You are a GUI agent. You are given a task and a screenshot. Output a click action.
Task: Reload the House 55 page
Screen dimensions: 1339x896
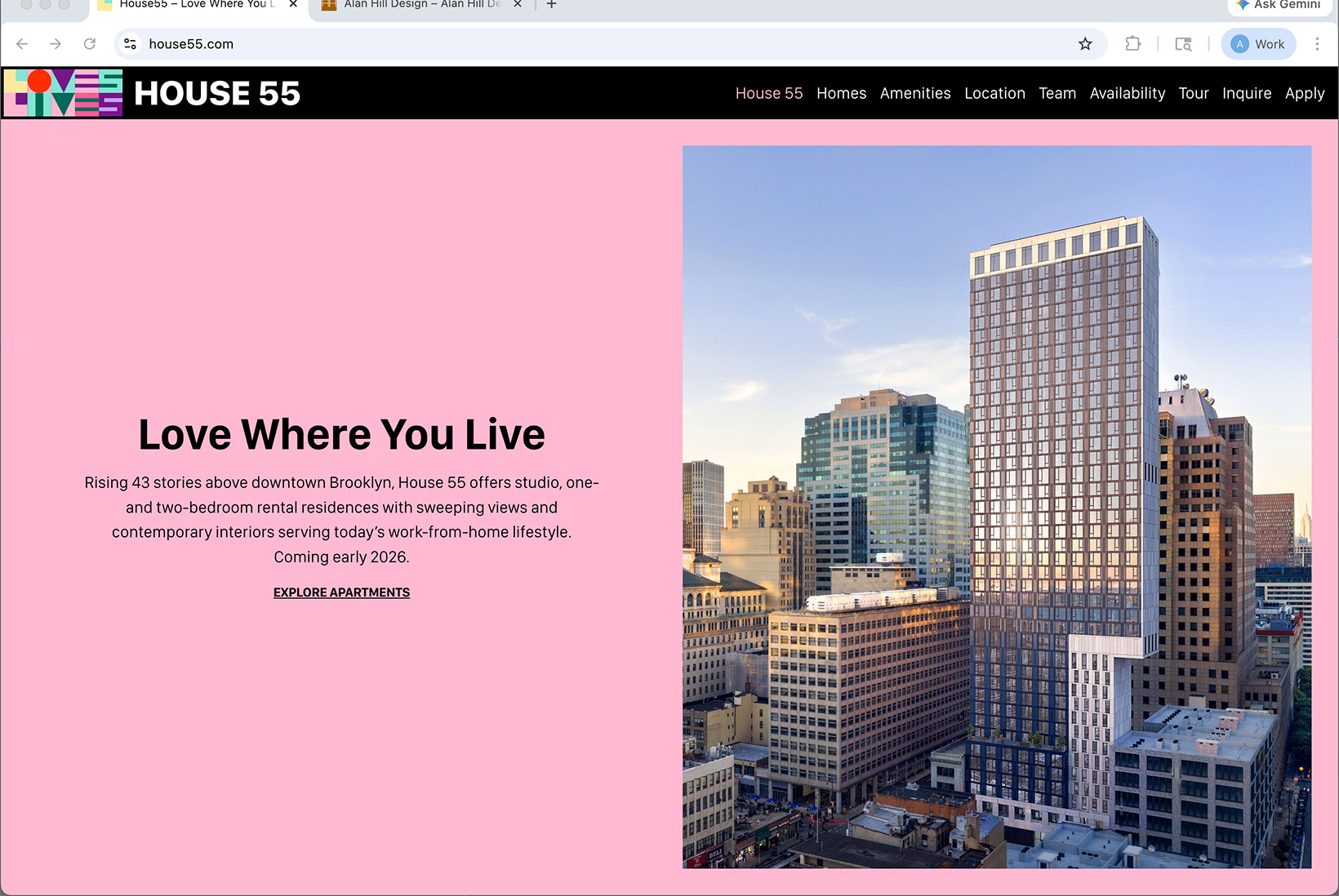[x=90, y=44]
